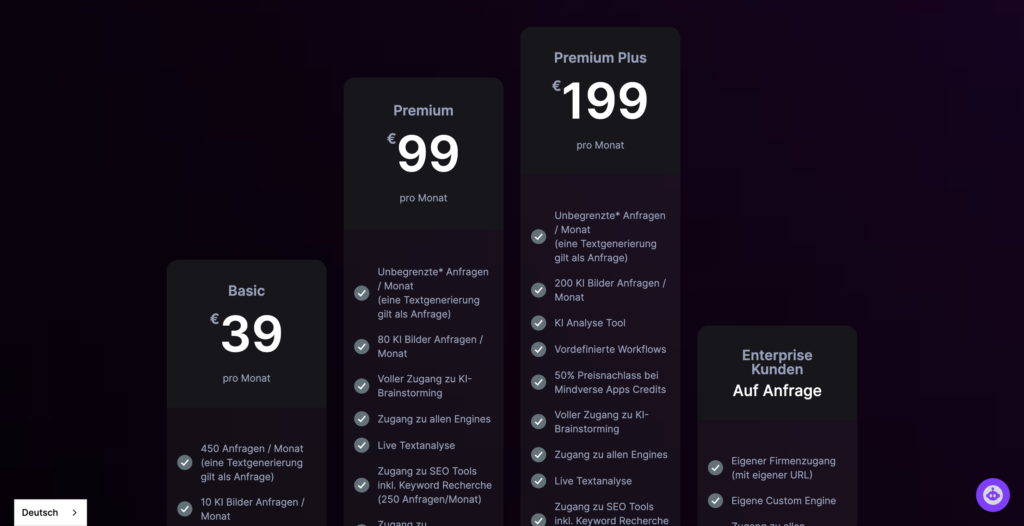1024x526 pixels.
Task: Click the Enterprise Kunden card title
Action: pos(777,362)
